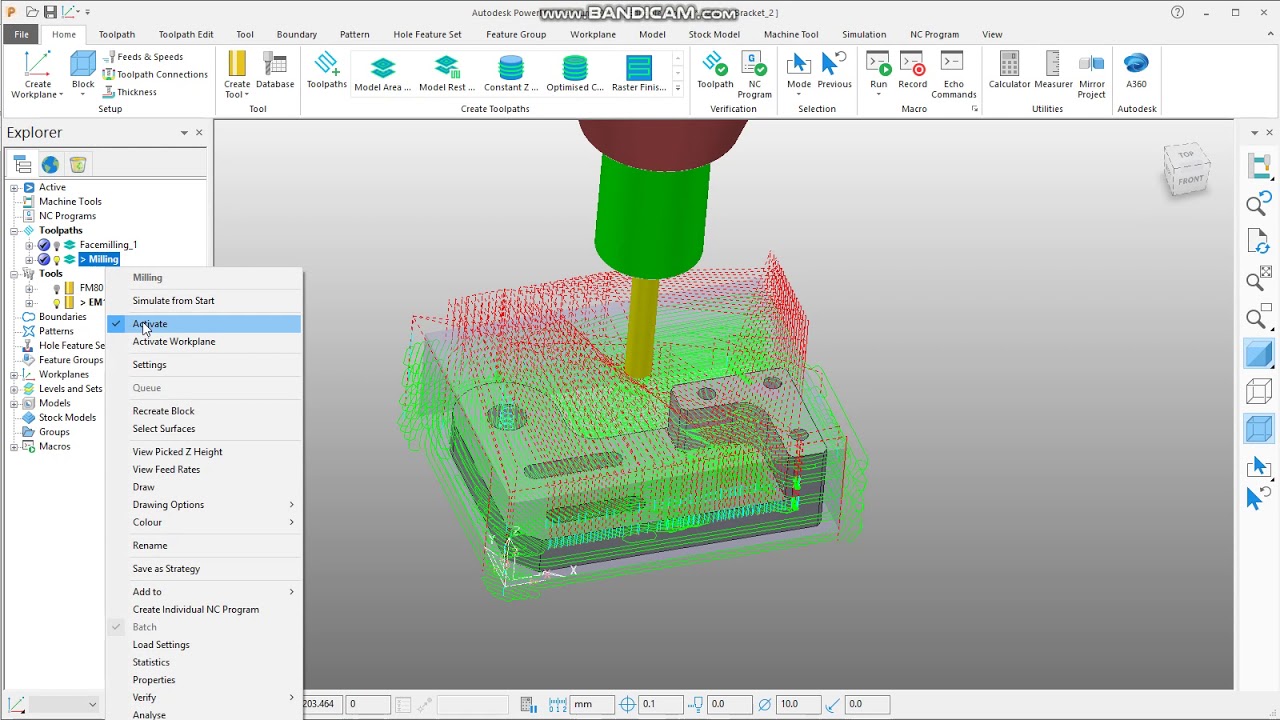The width and height of the screenshot is (1280, 720).
Task: Click the Create Tool icon
Action: pyautogui.click(x=237, y=64)
